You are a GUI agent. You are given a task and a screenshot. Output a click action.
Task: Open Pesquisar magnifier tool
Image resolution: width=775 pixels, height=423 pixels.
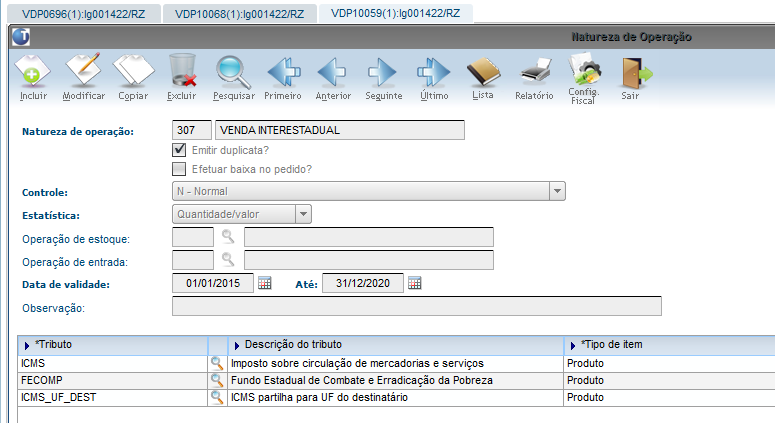tap(233, 73)
